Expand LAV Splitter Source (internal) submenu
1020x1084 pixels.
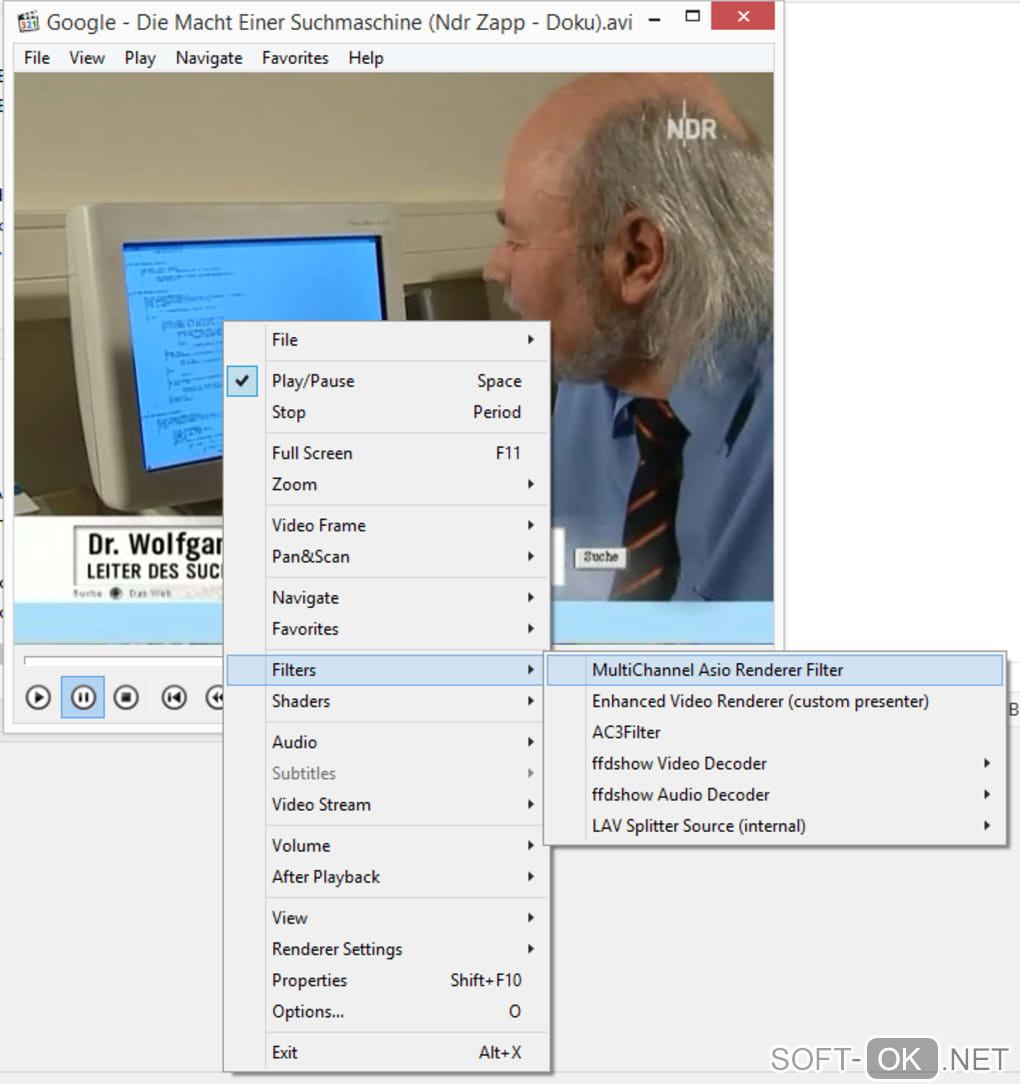[775, 825]
